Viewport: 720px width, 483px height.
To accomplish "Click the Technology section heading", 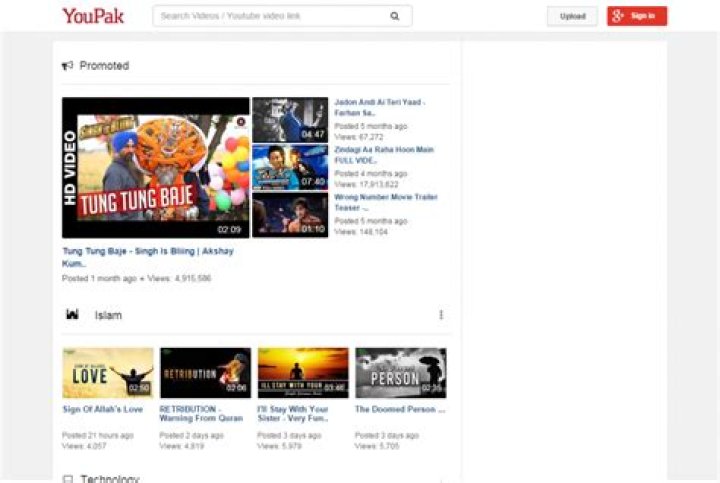I will [110, 478].
